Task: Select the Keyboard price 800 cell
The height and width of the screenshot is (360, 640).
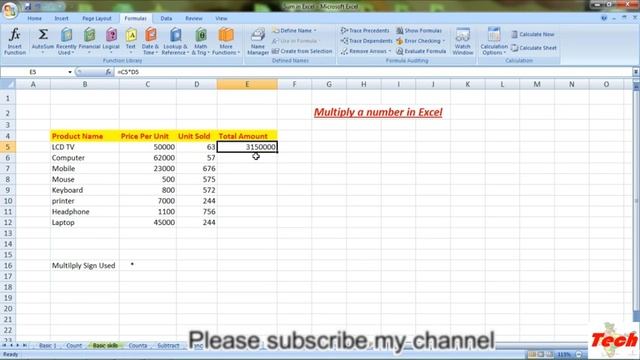Action: tap(148, 190)
